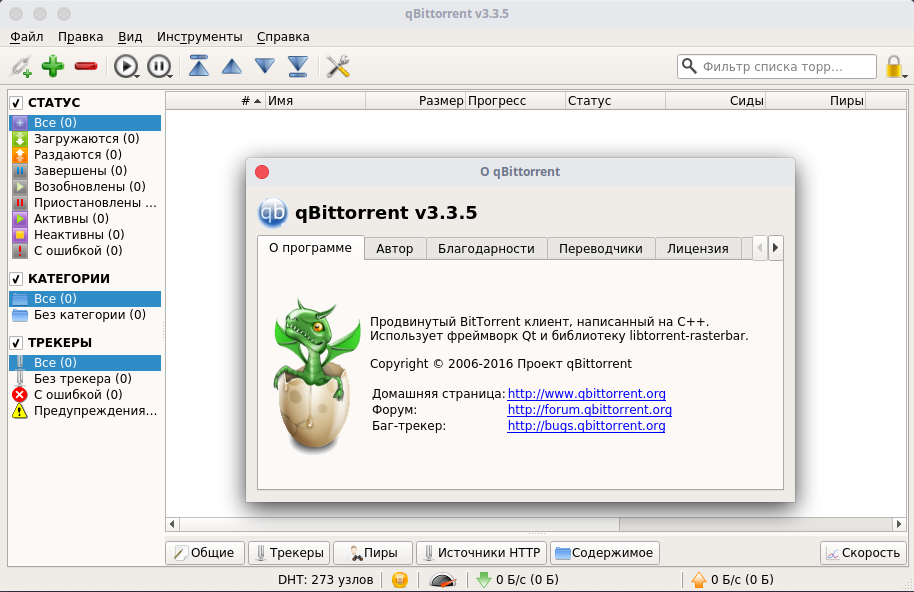Open http://bugs.qbittorrent.org link
The width and height of the screenshot is (914, 592).
pyautogui.click(x=586, y=426)
